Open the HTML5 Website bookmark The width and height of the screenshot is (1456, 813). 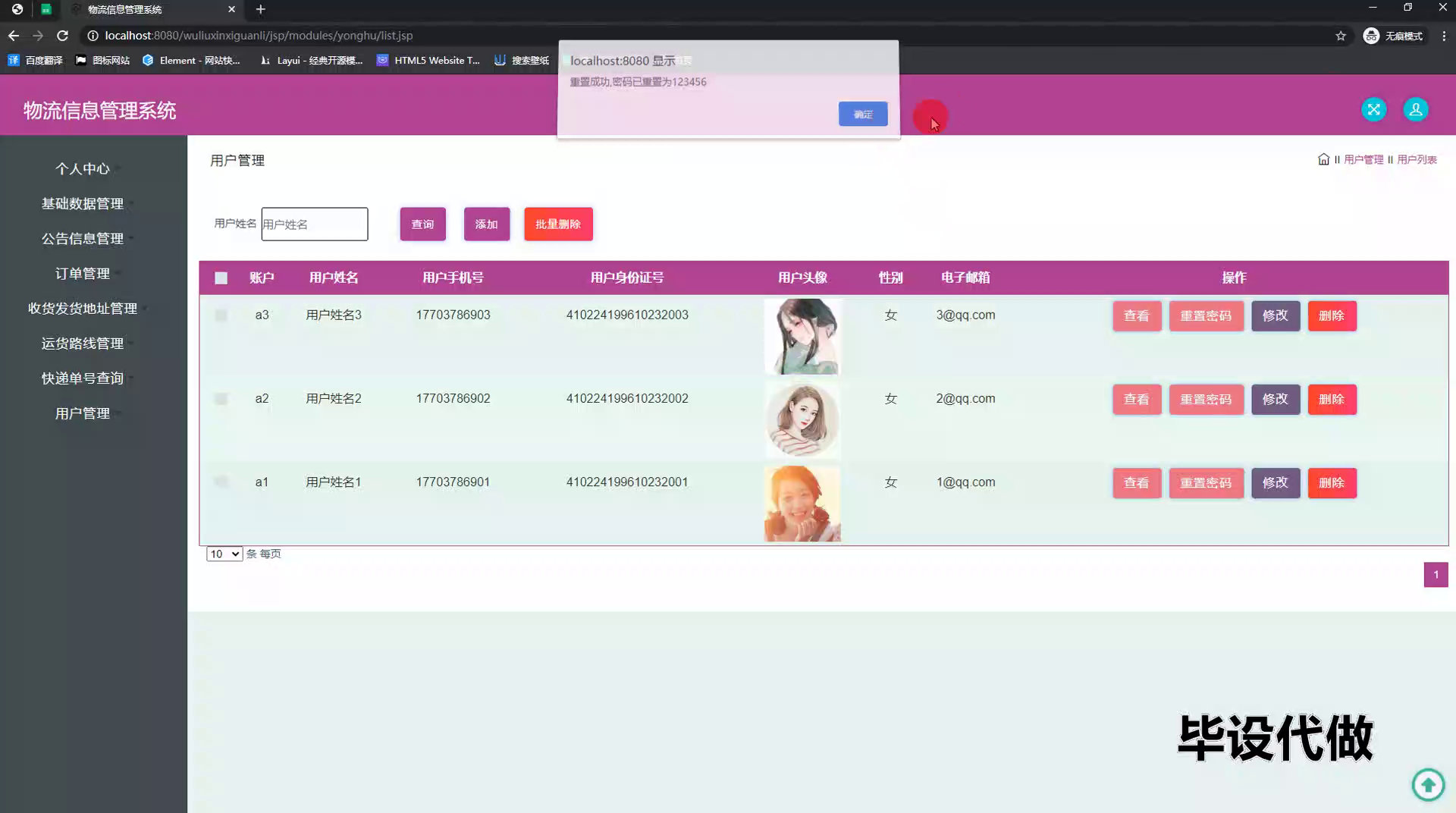point(428,60)
